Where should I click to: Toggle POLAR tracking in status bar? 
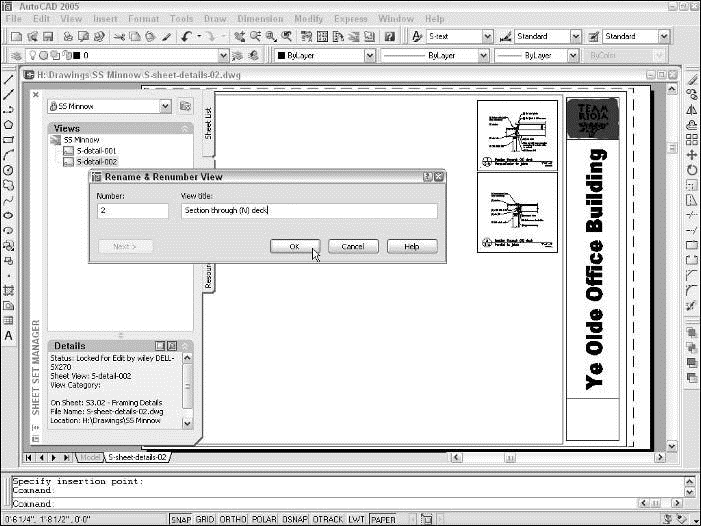[264, 519]
